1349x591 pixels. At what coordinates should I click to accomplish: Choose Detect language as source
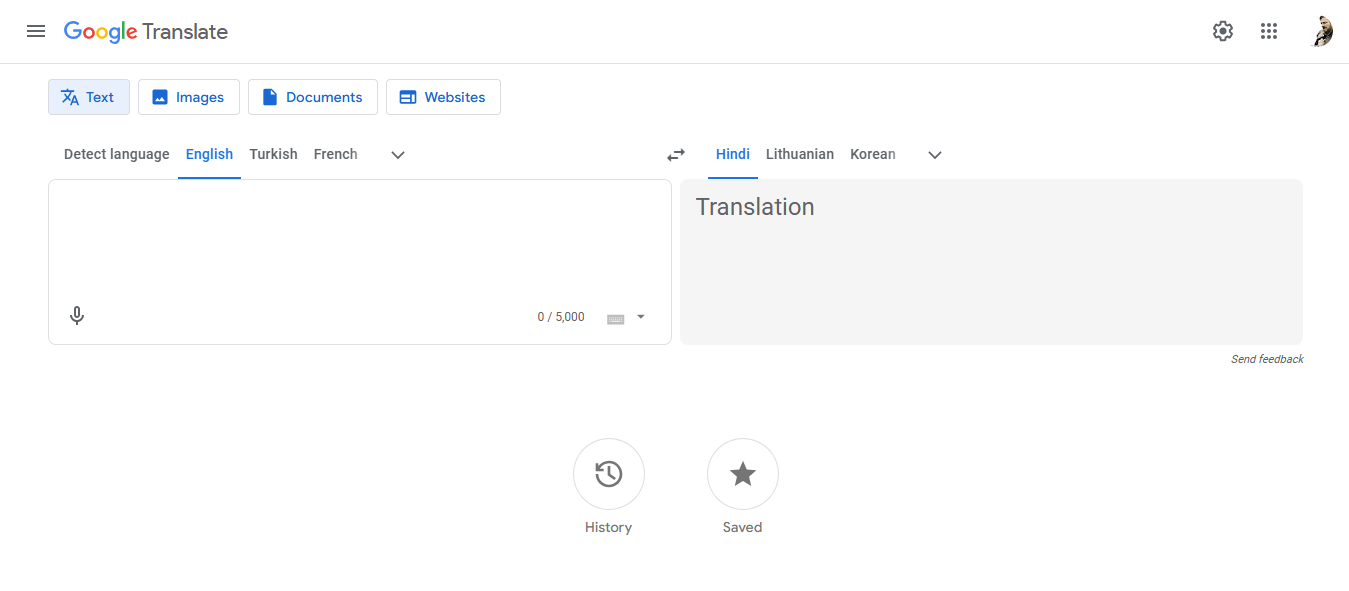tap(117, 154)
